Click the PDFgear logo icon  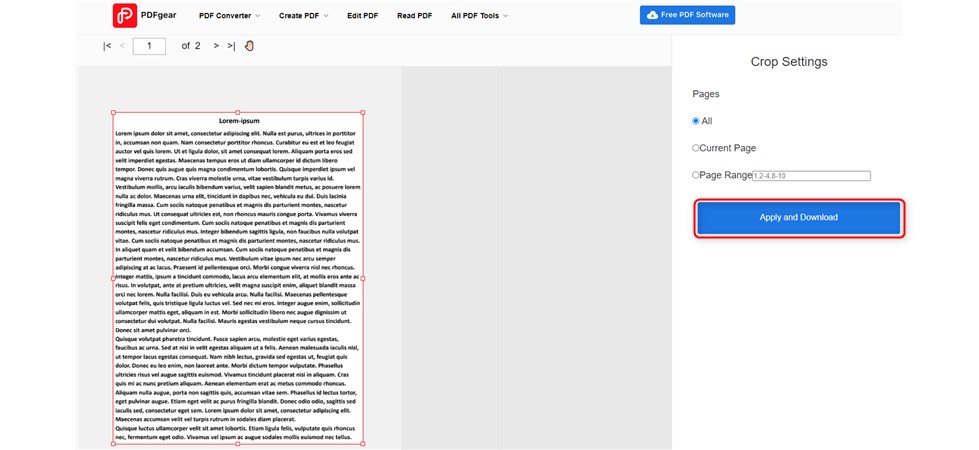click(125, 16)
